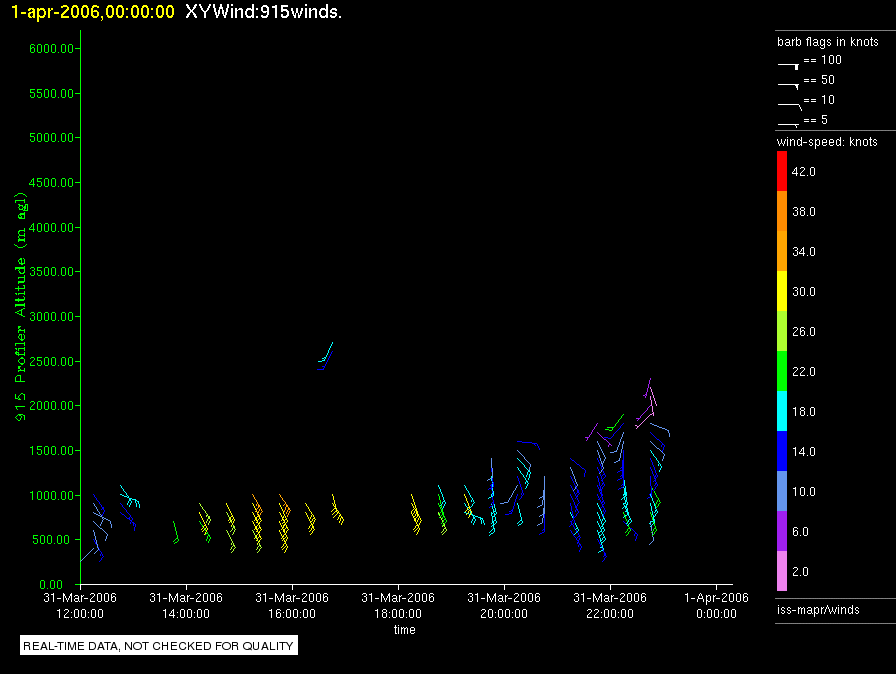Click the 'iss-mapr/winds' label
This screenshot has width=896, height=674.
pos(818,610)
